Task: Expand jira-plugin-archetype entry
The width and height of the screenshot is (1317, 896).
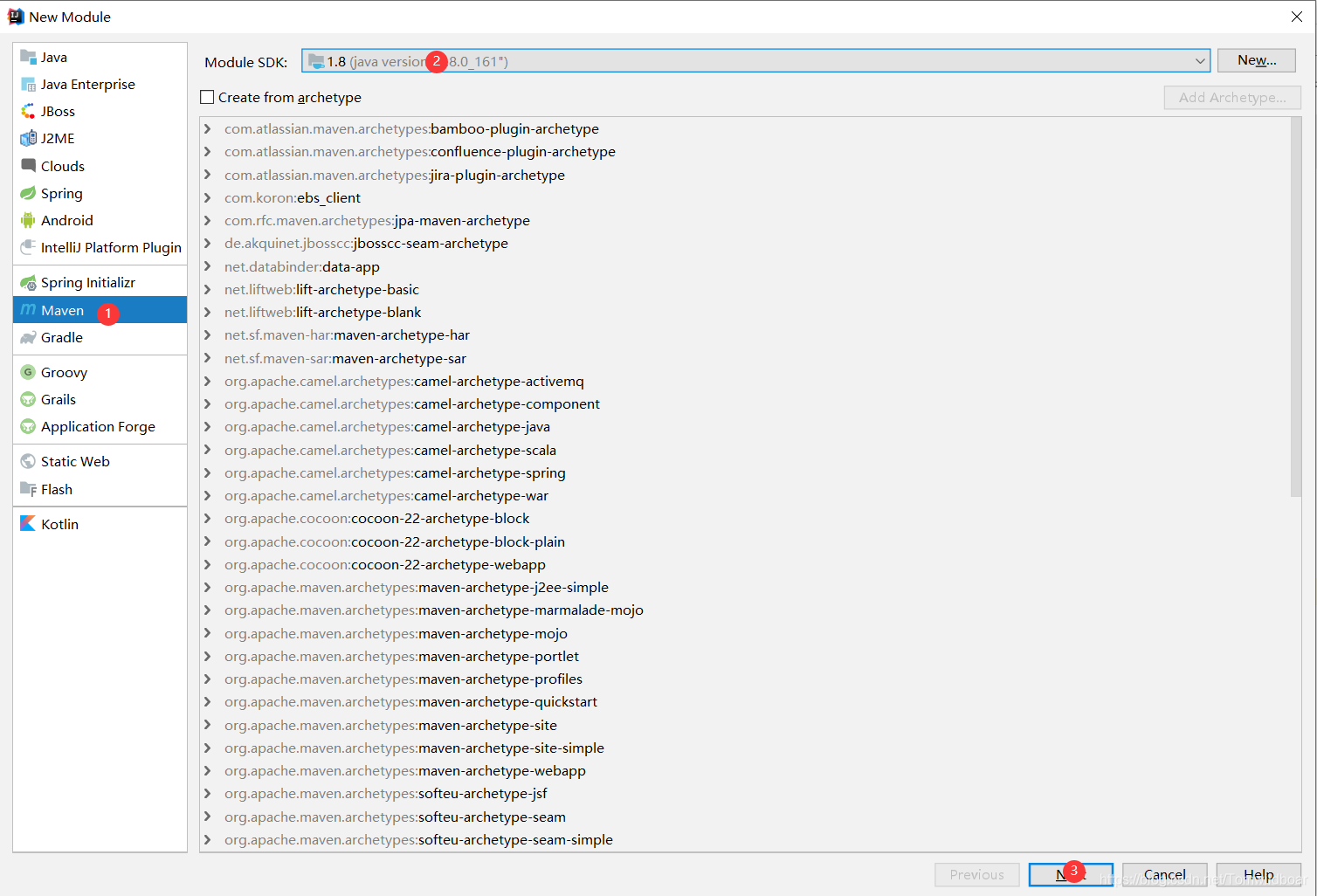Action: [208, 175]
